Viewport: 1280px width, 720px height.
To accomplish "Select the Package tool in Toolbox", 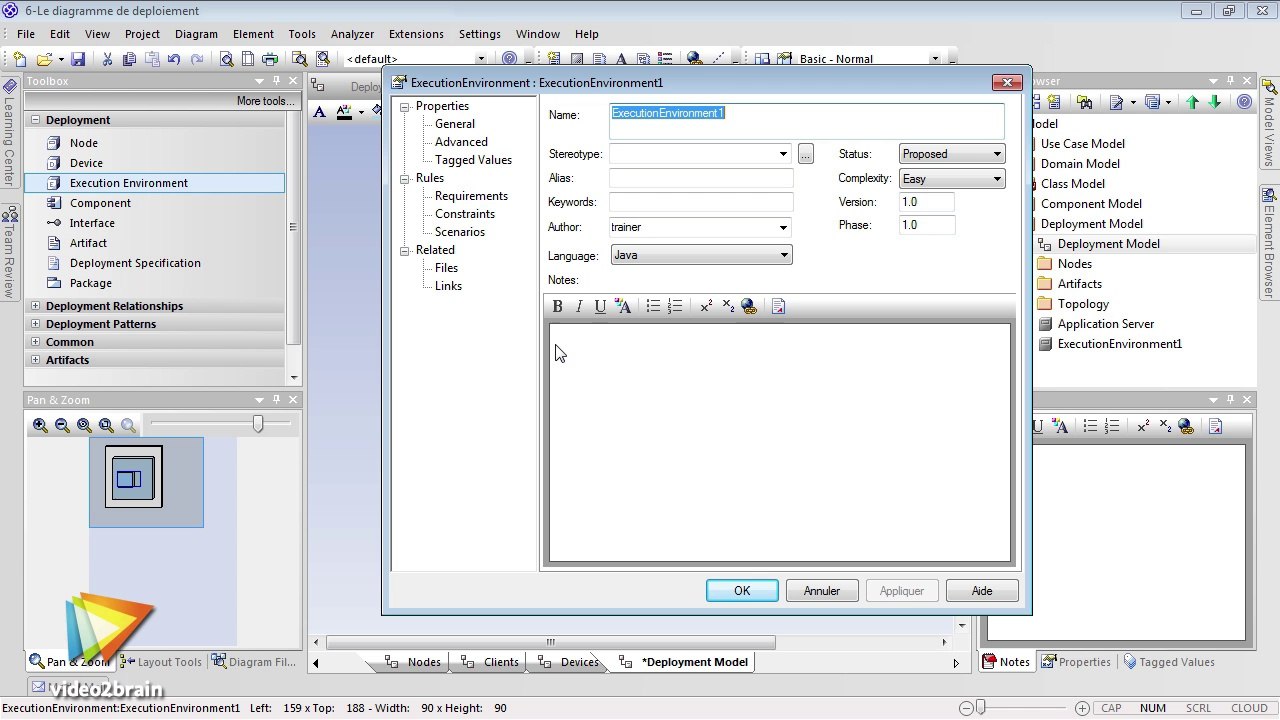I will click(x=90, y=283).
